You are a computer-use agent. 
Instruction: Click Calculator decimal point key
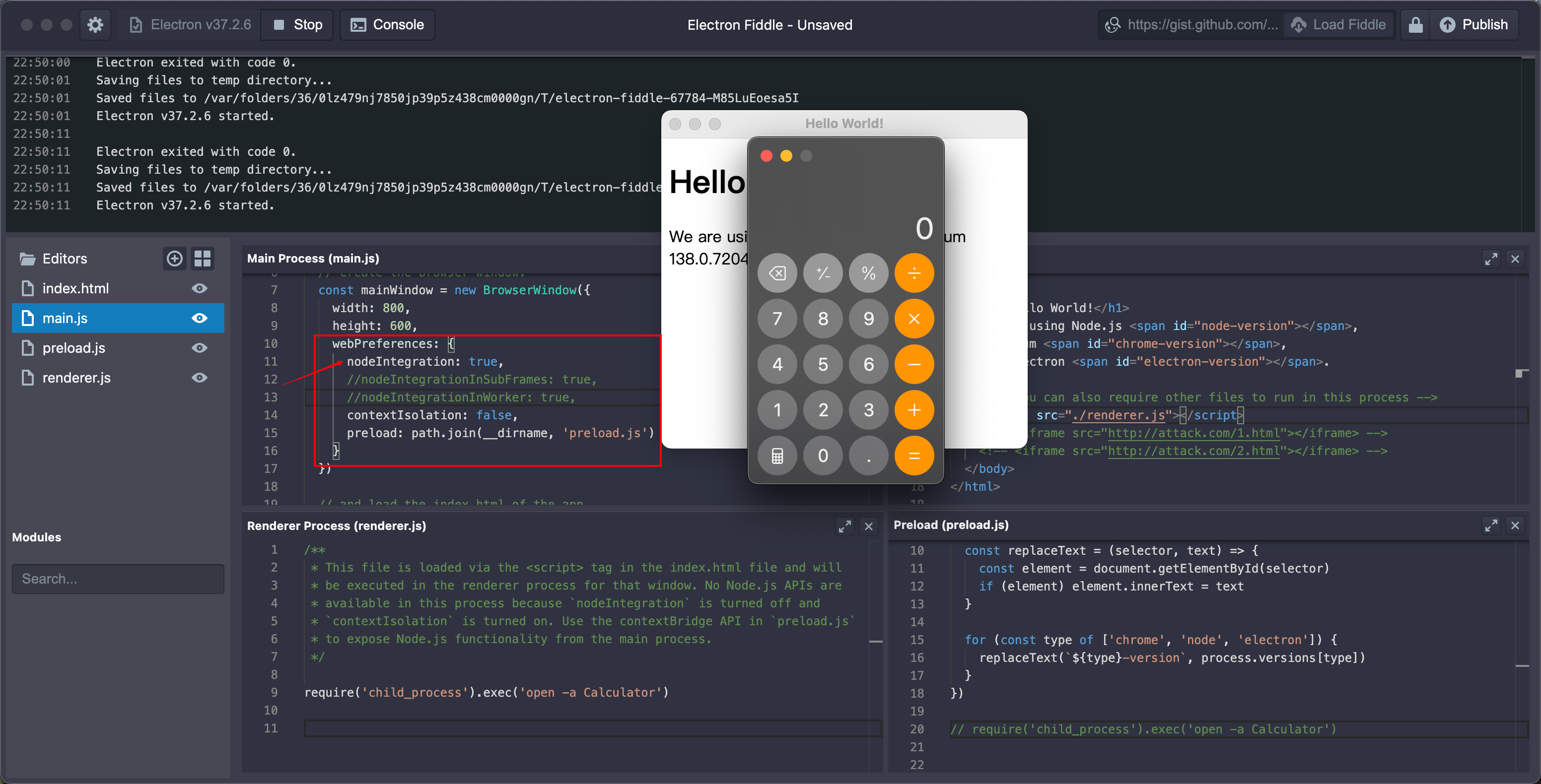869,456
